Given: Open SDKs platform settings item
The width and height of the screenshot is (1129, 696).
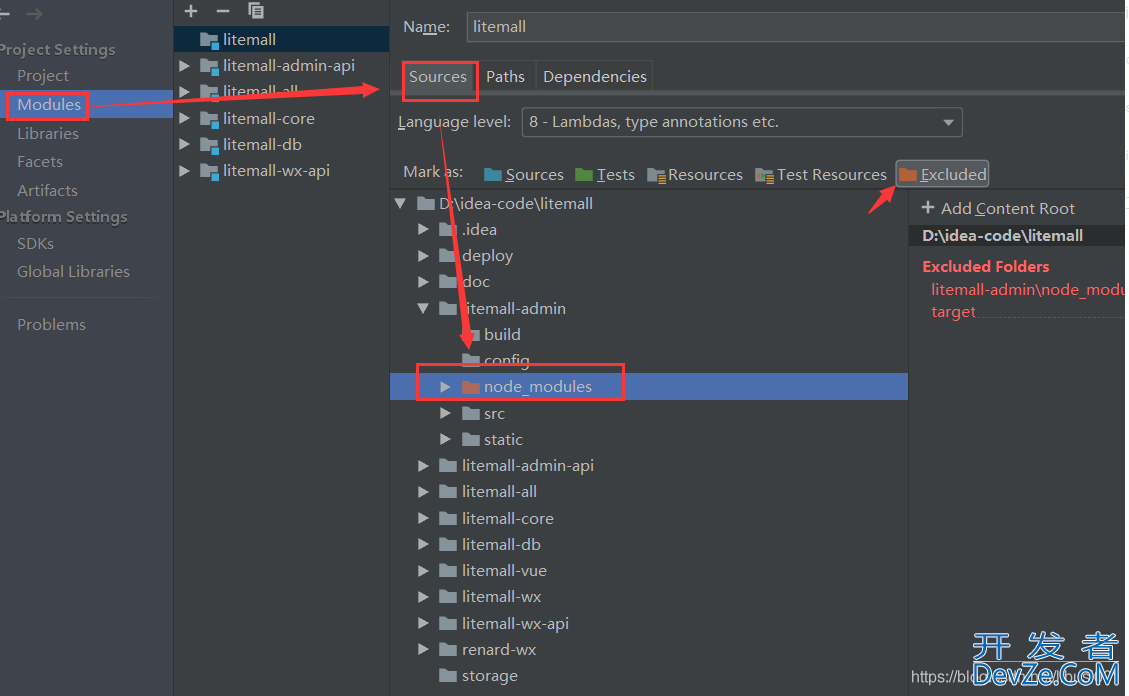Looking at the screenshot, I should [35, 244].
